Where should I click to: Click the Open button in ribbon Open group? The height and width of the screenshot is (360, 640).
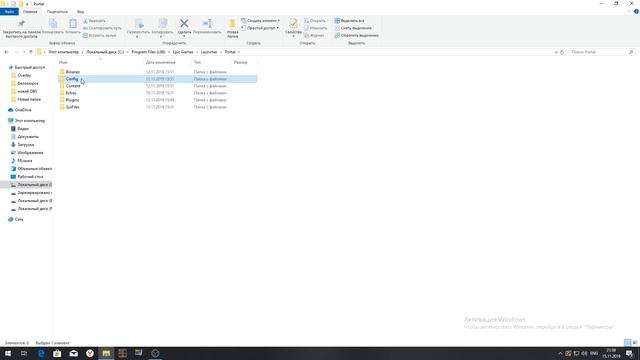coord(315,21)
